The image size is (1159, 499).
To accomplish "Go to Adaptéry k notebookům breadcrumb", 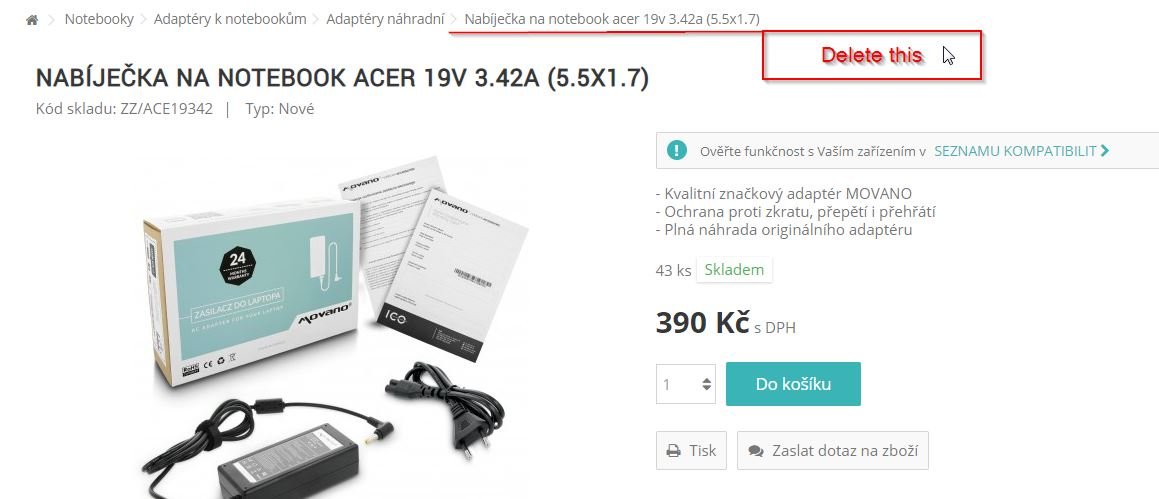I will (x=230, y=19).
